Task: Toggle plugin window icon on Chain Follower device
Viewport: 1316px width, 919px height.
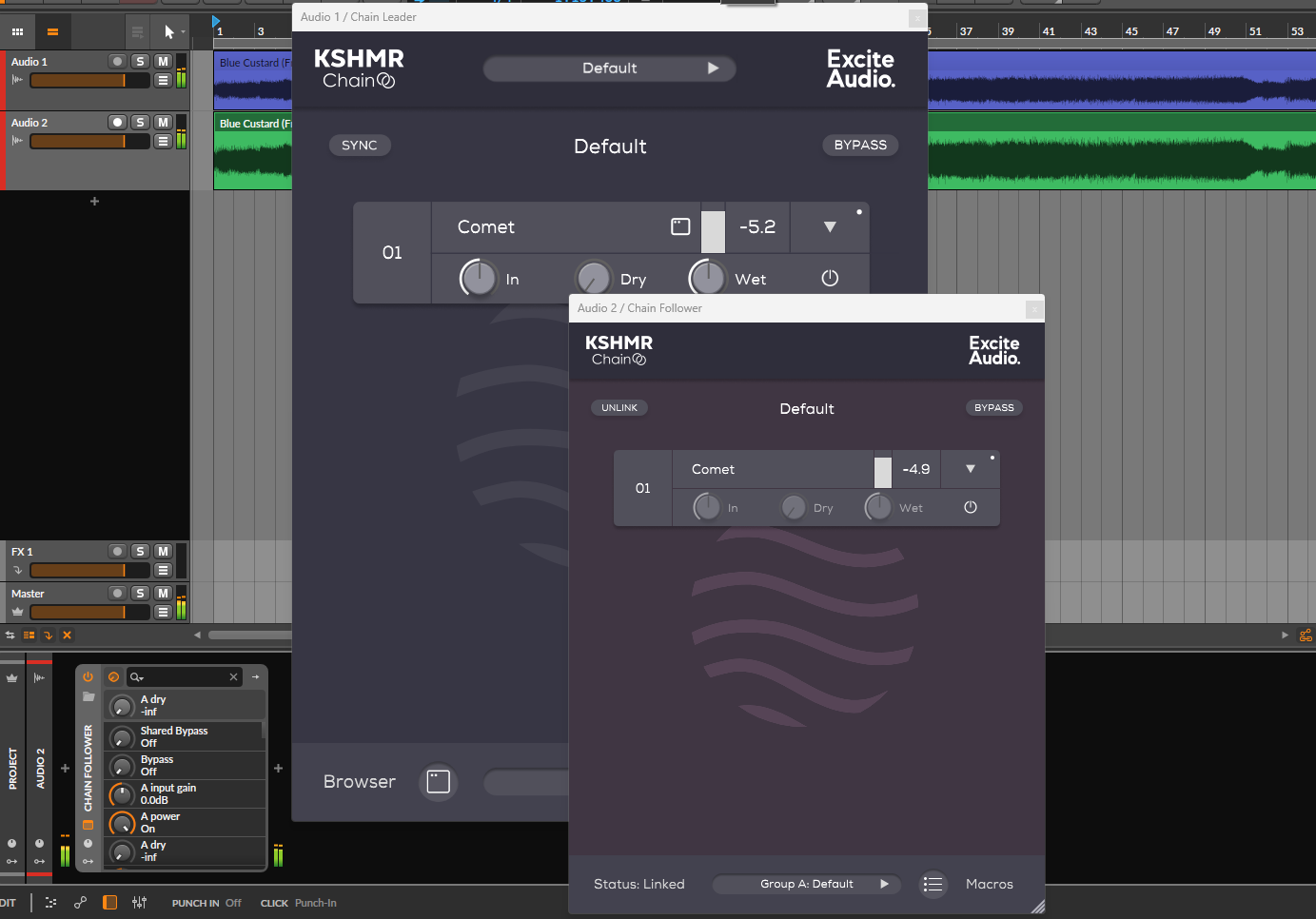Action: 88,825
